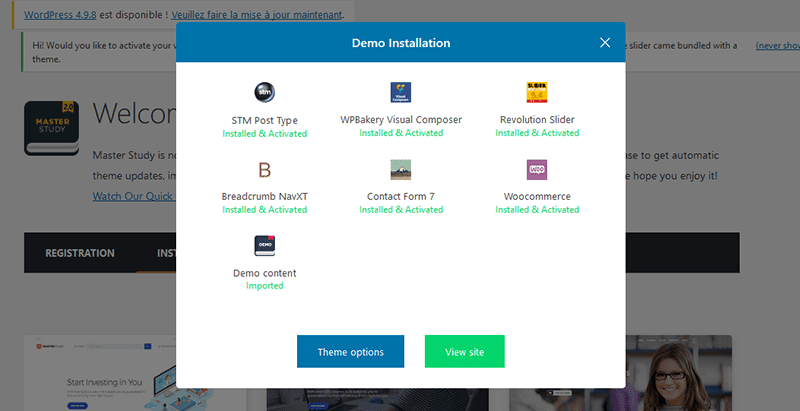Click Installed & Activated under STM Post Type
Screen dimensions: 800x411
pyautogui.click(x=264, y=134)
